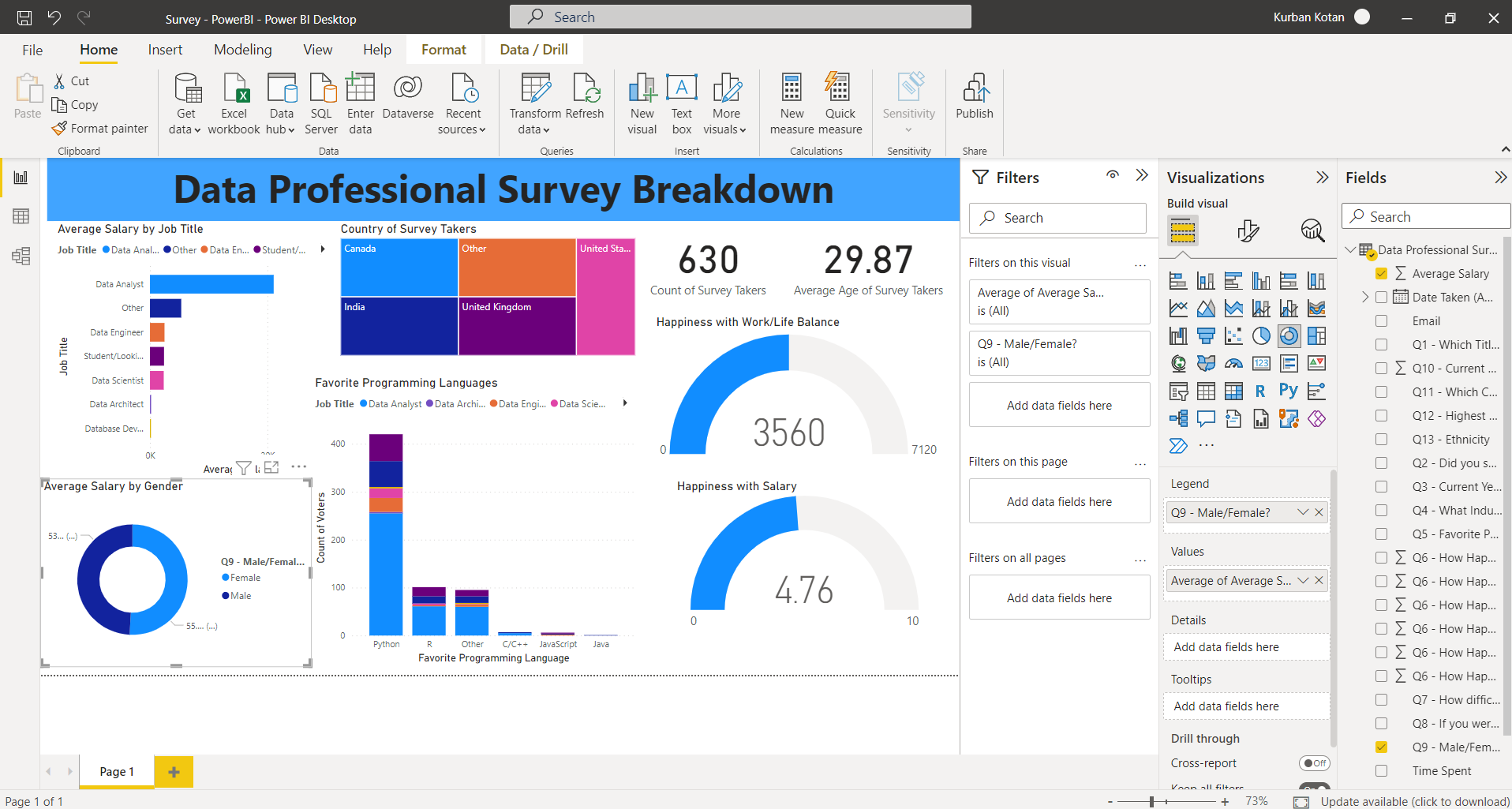Collapse the Visualizations pane

pos(1322,178)
